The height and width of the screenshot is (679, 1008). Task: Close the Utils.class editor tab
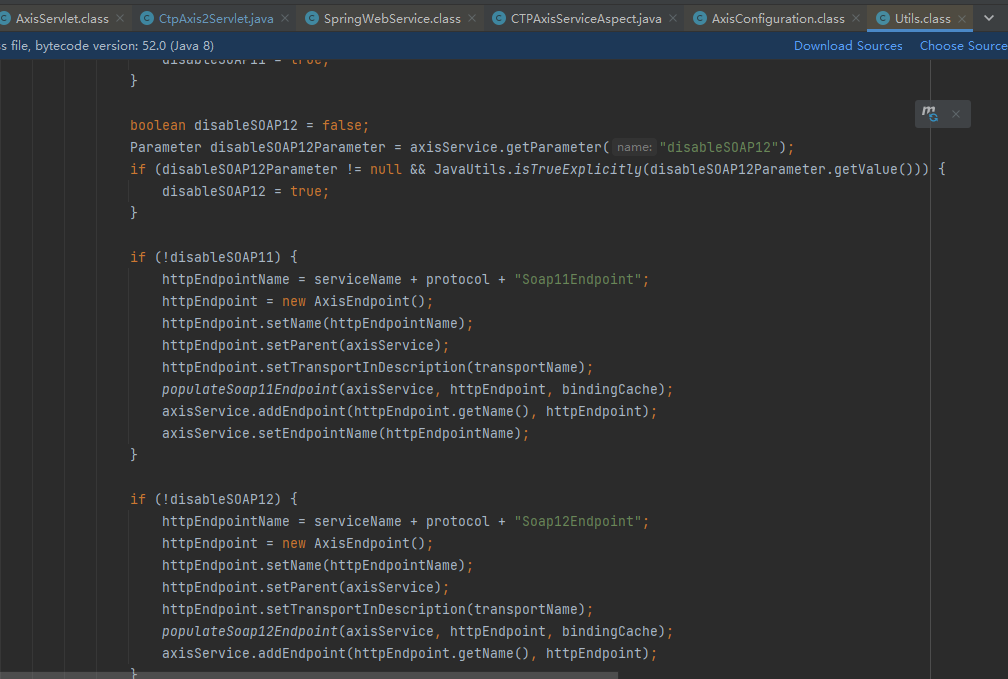click(x=963, y=18)
